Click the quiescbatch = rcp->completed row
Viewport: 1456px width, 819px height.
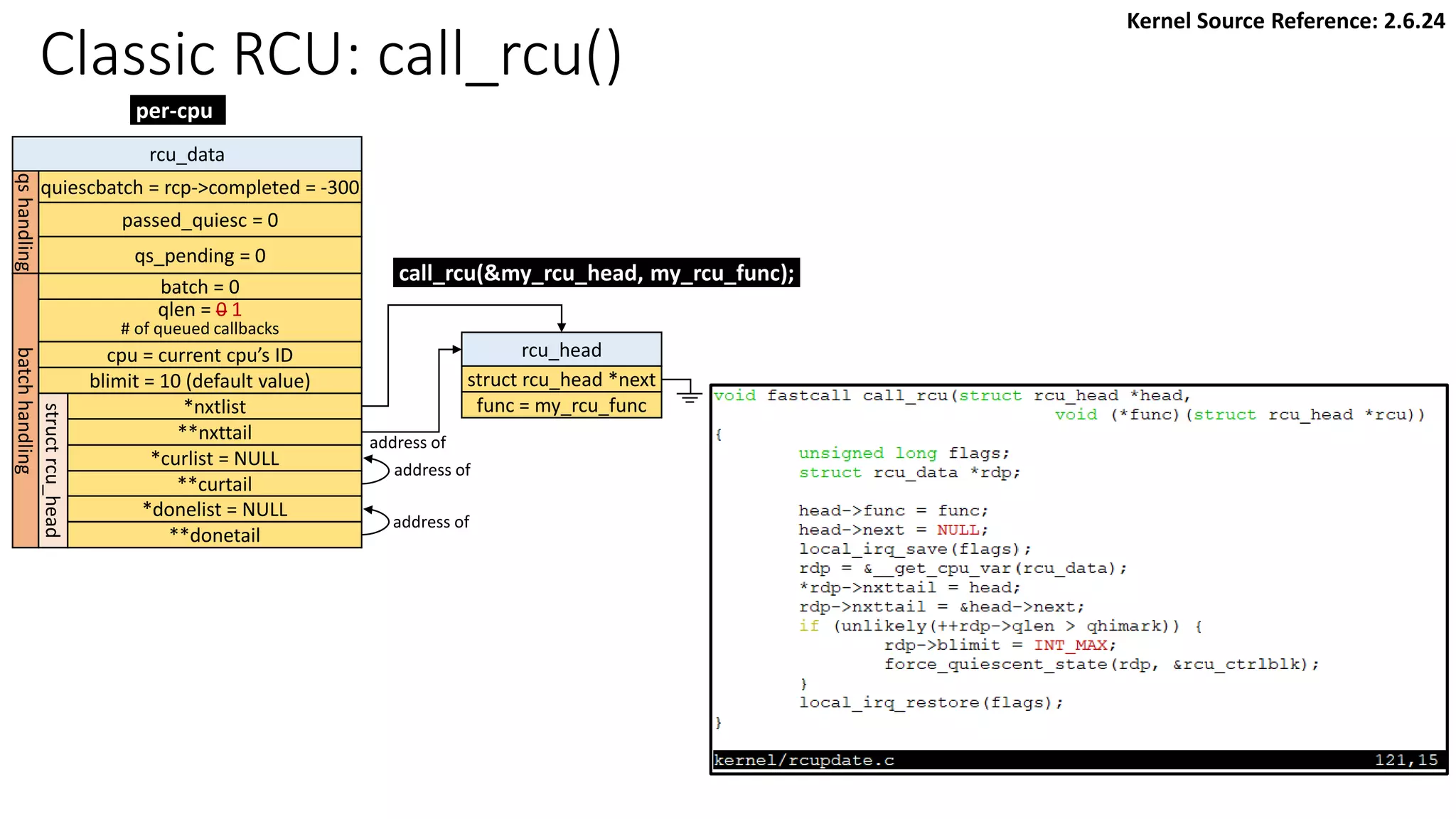(x=200, y=187)
